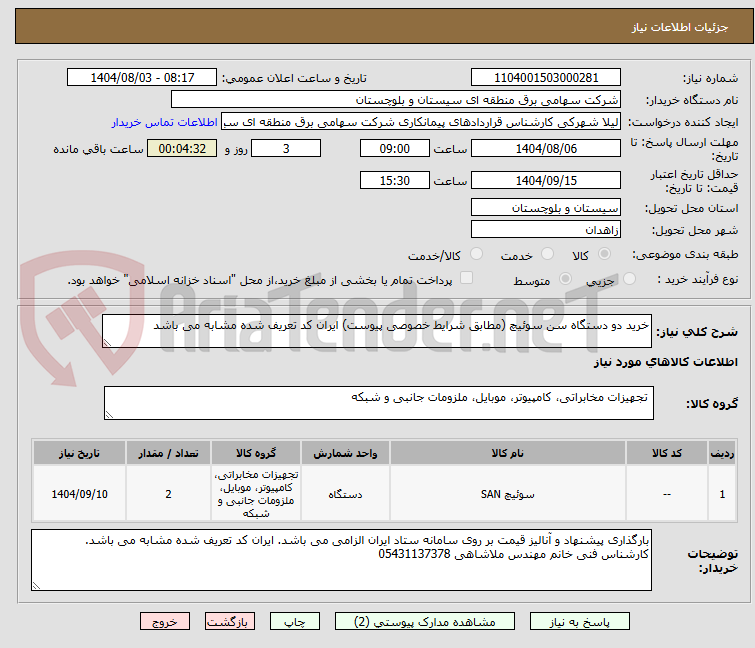Select the 'کالا/خدمت' radio button

coord(476,254)
